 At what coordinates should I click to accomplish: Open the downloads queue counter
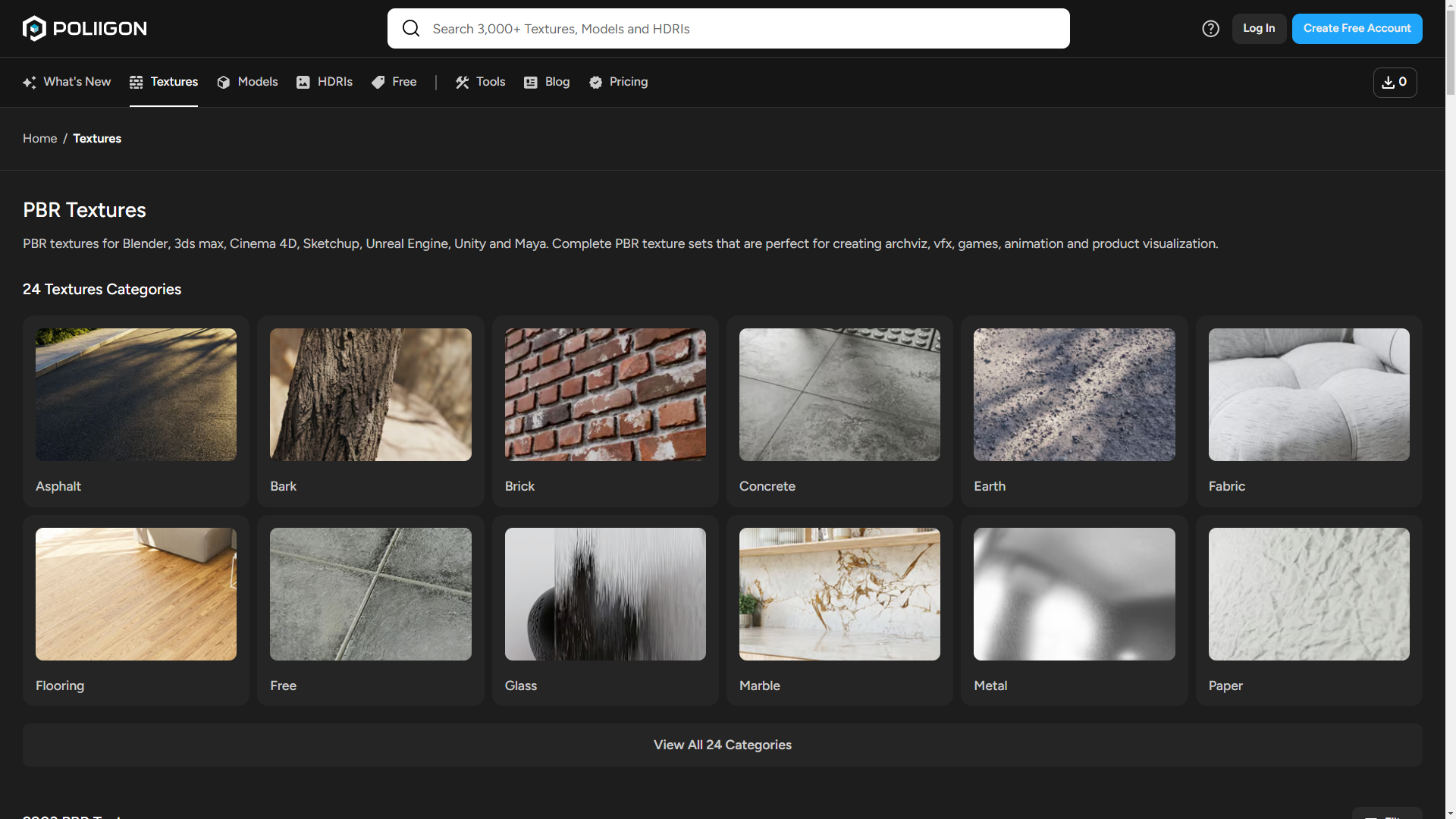(1395, 82)
